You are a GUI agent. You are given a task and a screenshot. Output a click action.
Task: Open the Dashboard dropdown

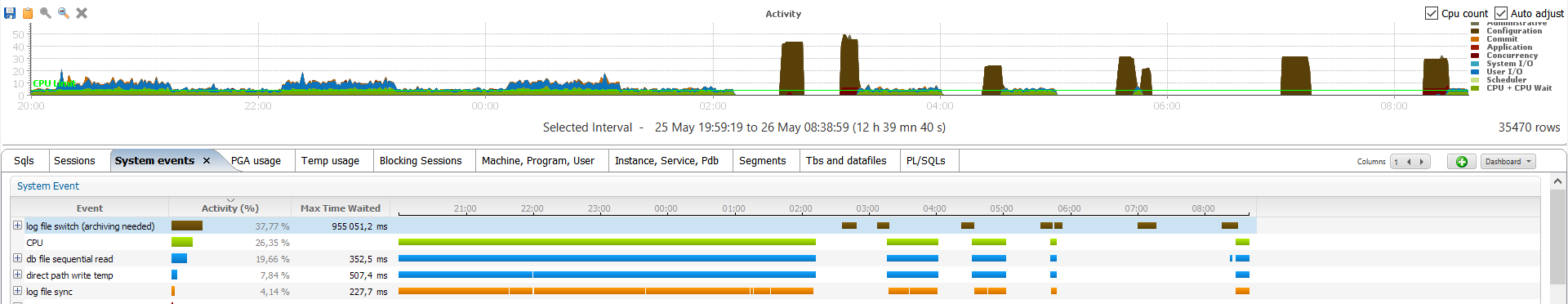[1508, 162]
